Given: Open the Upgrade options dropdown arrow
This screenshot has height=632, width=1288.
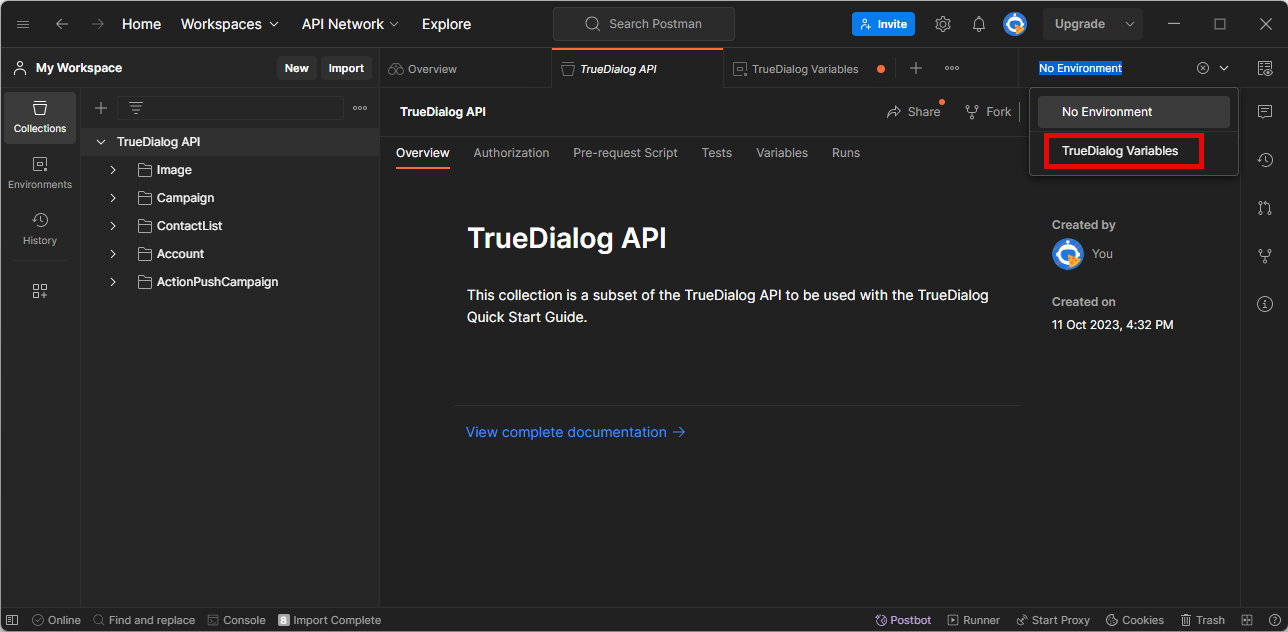Looking at the screenshot, I should (1130, 24).
